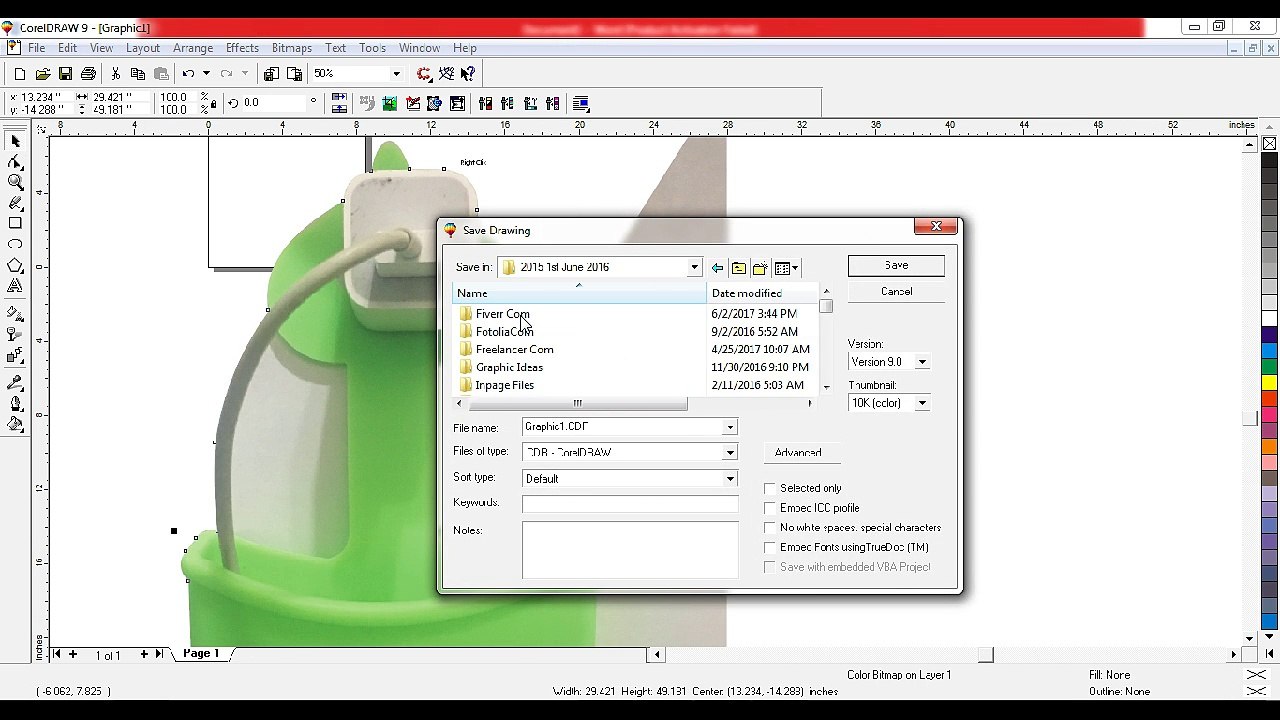Click the create new folder icon

click(760, 268)
